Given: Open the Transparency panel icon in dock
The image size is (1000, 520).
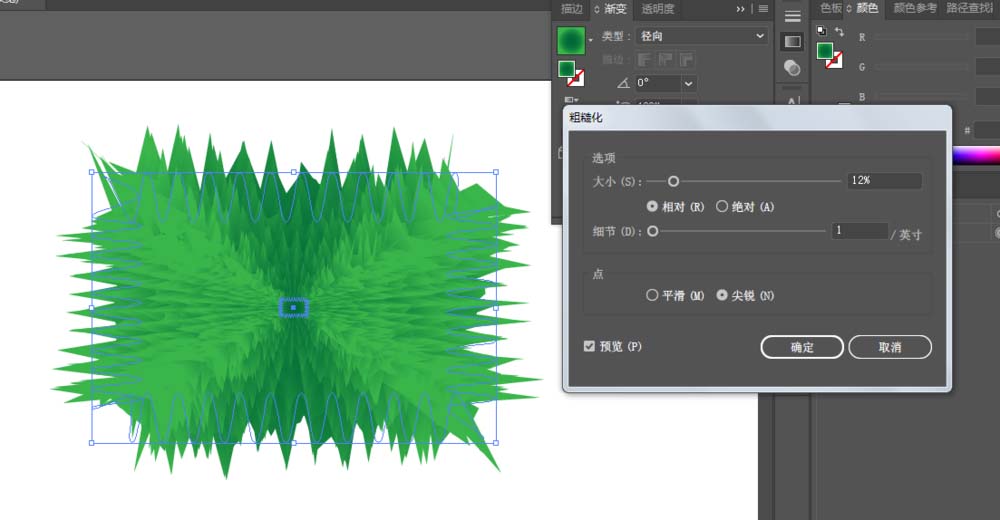Looking at the screenshot, I should coord(792,68).
